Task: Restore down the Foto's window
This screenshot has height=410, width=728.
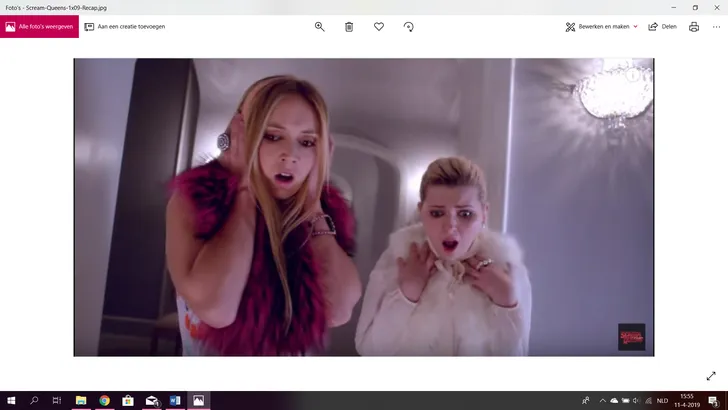Action: (x=695, y=7)
